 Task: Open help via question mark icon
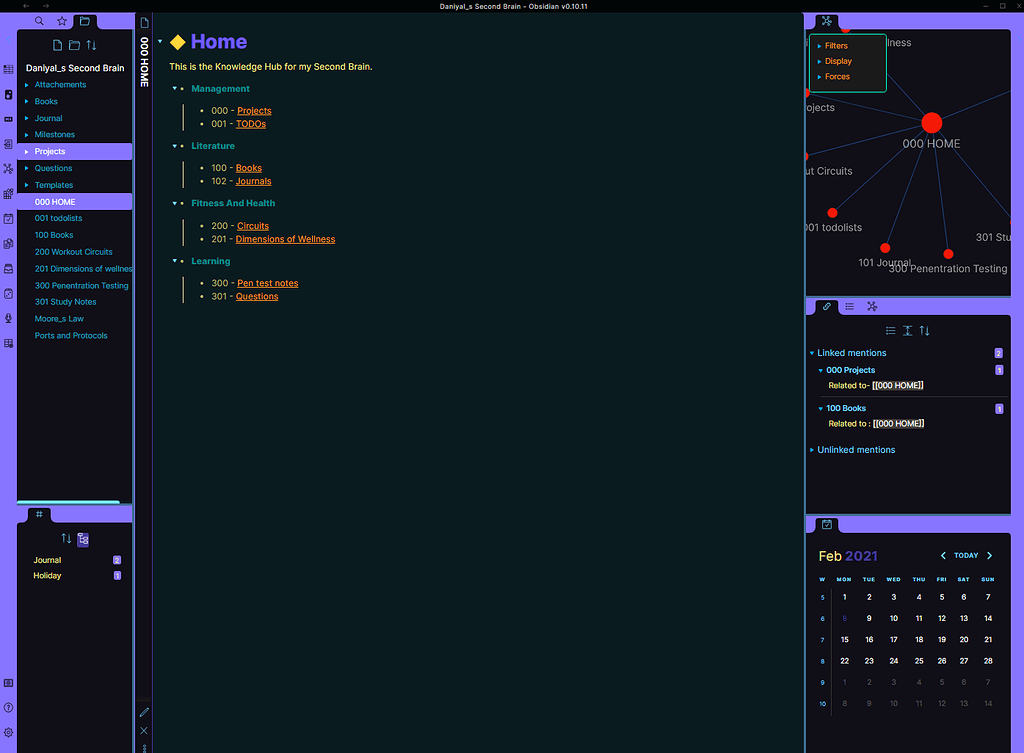8,708
